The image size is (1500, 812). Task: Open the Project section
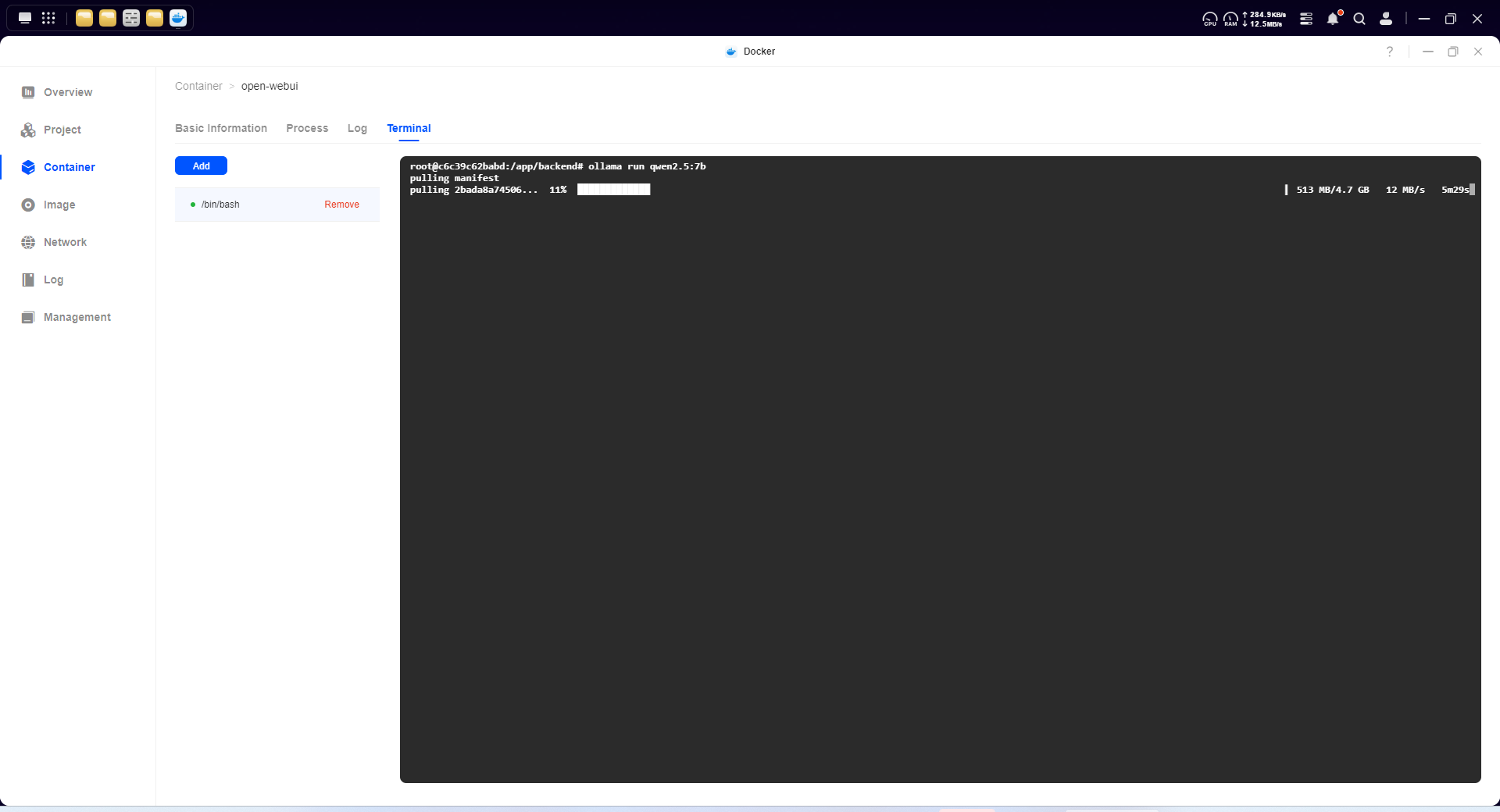(62, 130)
